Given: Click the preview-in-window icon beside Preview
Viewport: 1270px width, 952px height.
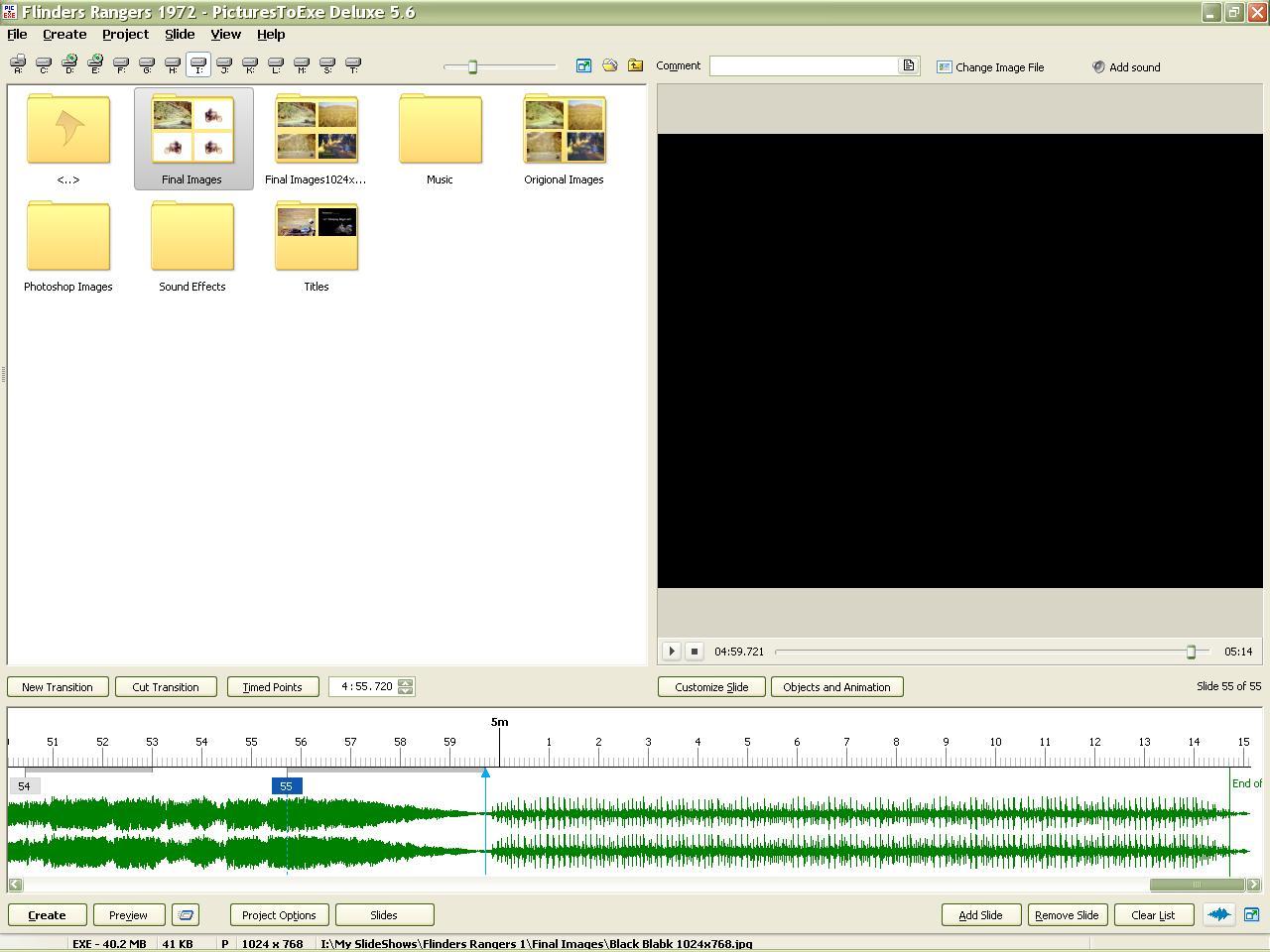Looking at the screenshot, I should coord(186,915).
